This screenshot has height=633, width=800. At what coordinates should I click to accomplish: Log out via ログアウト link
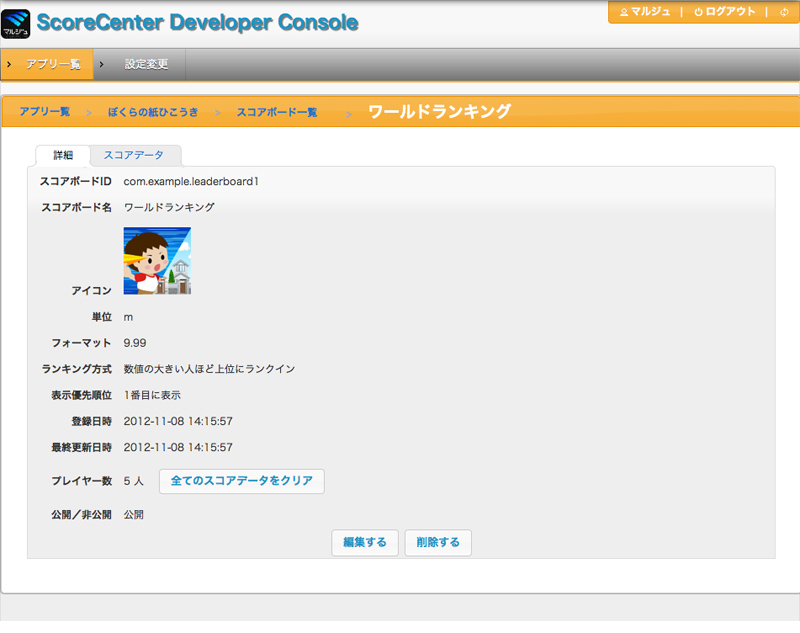pyautogui.click(x=725, y=12)
